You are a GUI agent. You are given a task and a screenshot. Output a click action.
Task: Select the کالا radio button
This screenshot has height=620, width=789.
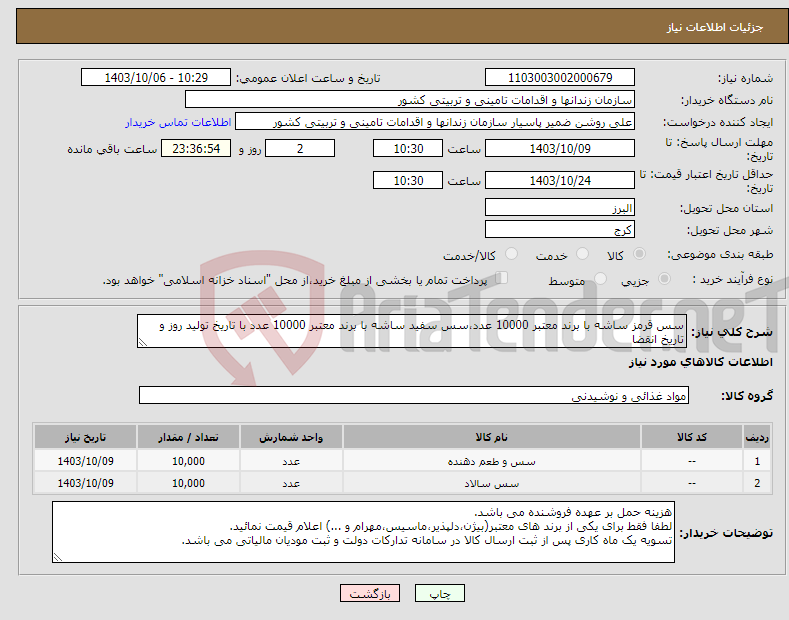[x=639, y=254]
